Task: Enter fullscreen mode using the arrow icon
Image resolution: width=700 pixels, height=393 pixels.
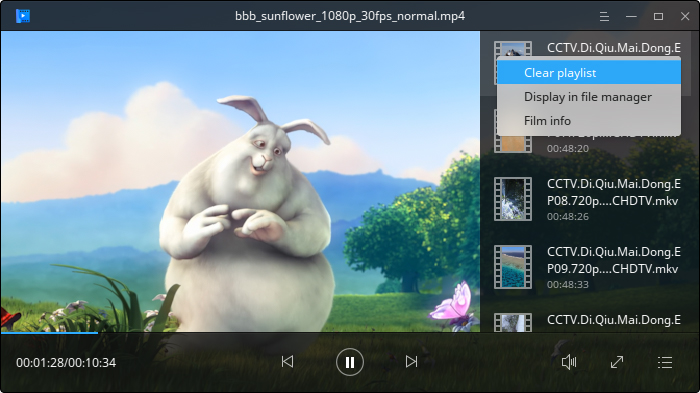Action: point(617,362)
